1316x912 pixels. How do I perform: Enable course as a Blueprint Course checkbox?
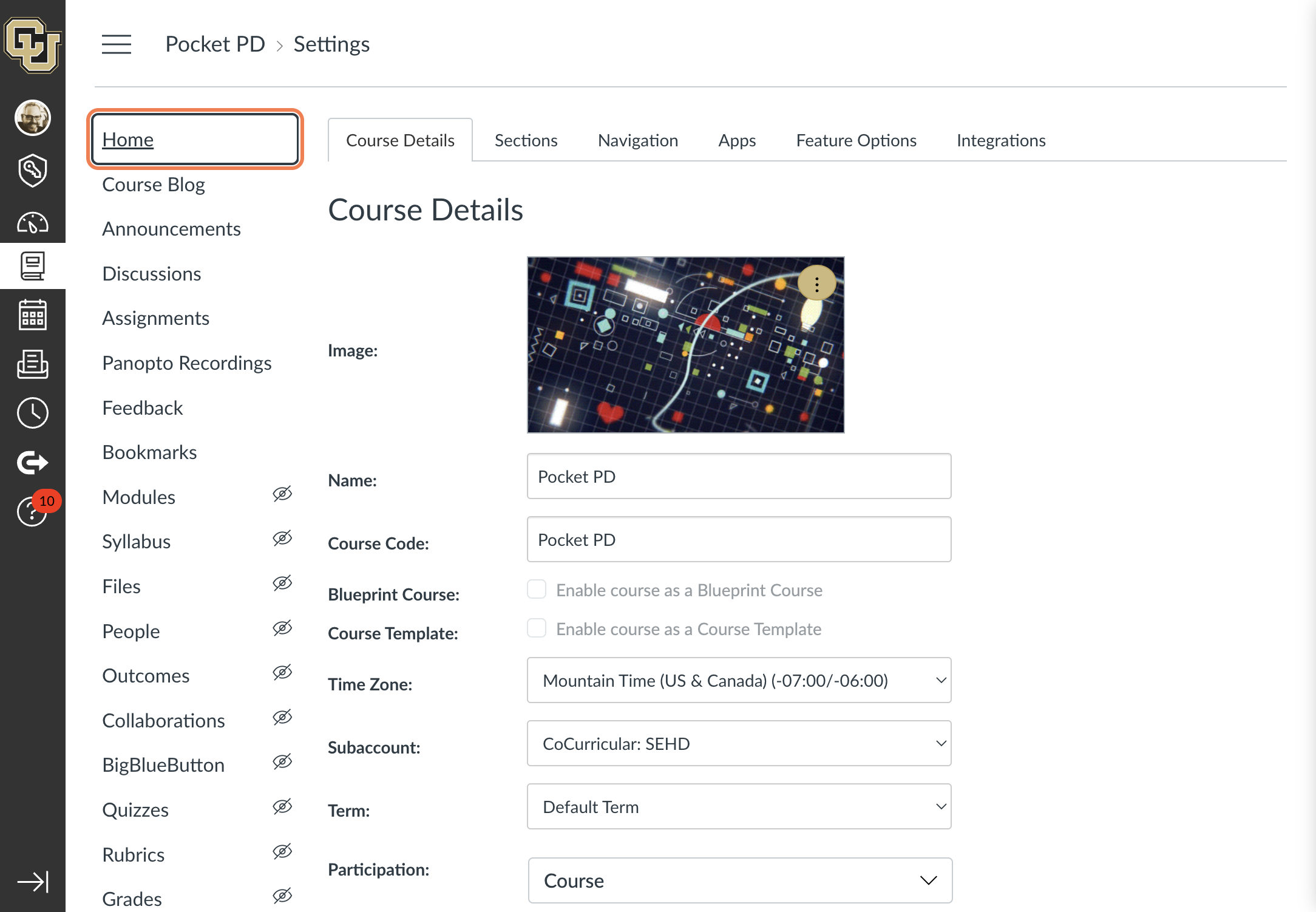tap(537, 589)
